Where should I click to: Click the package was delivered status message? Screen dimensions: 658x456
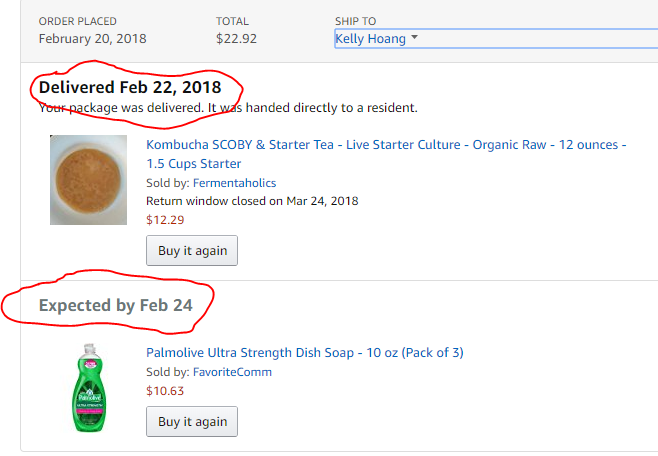click(228, 107)
